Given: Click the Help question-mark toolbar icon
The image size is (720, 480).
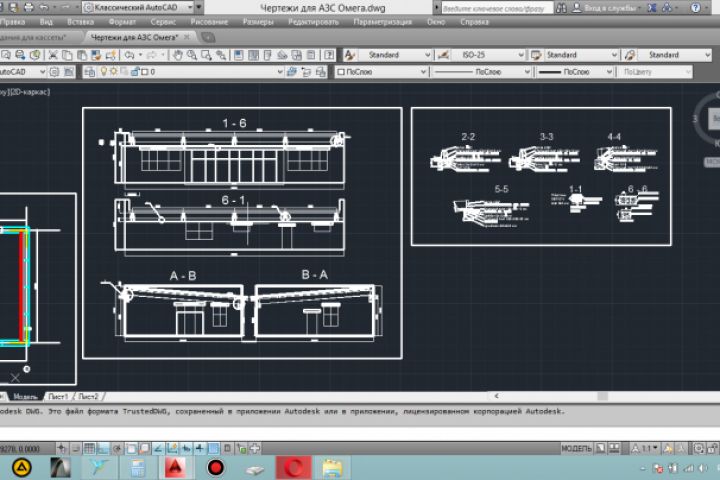Looking at the screenshot, I should (x=329, y=55).
